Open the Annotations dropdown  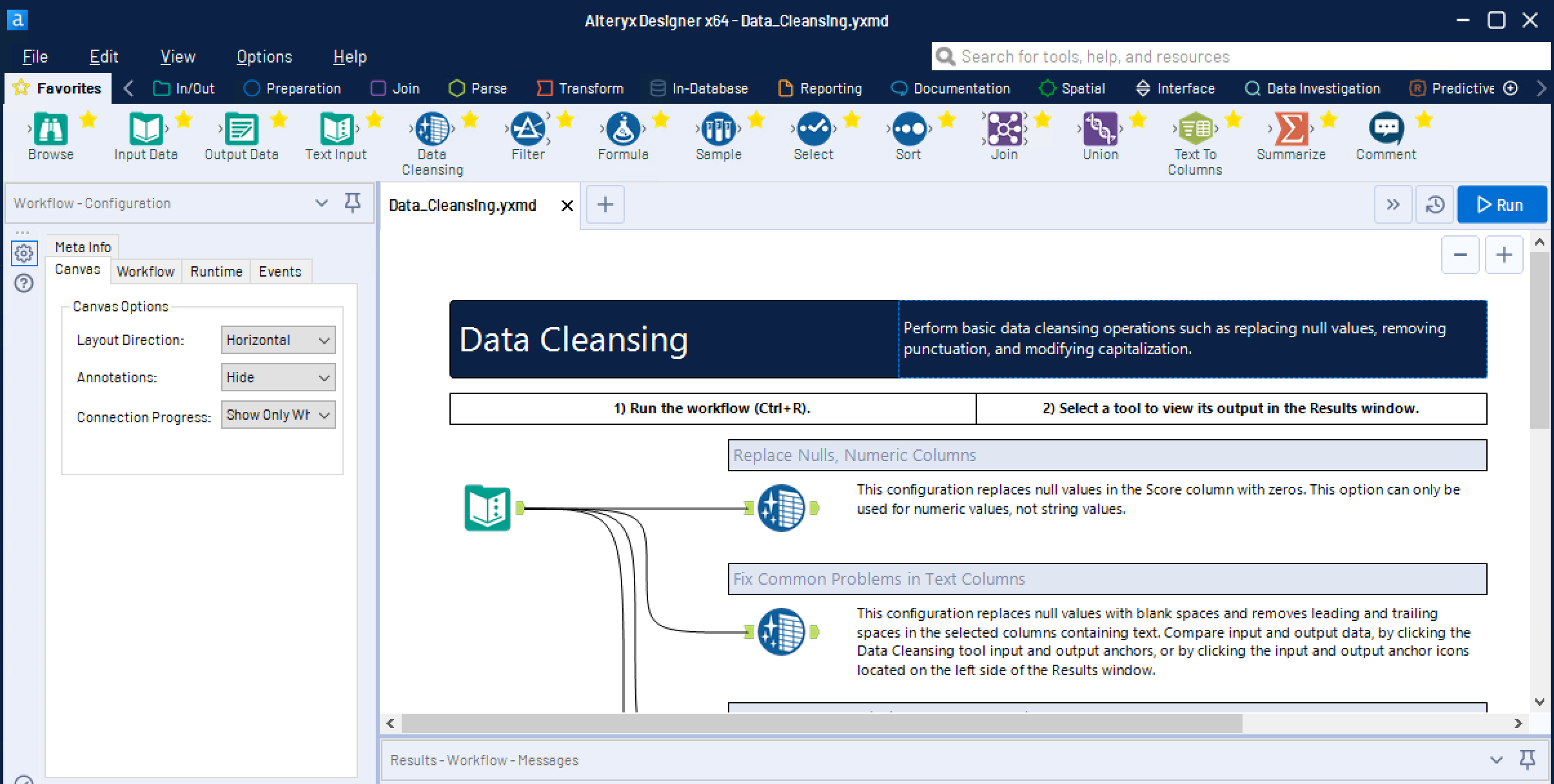[278, 377]
